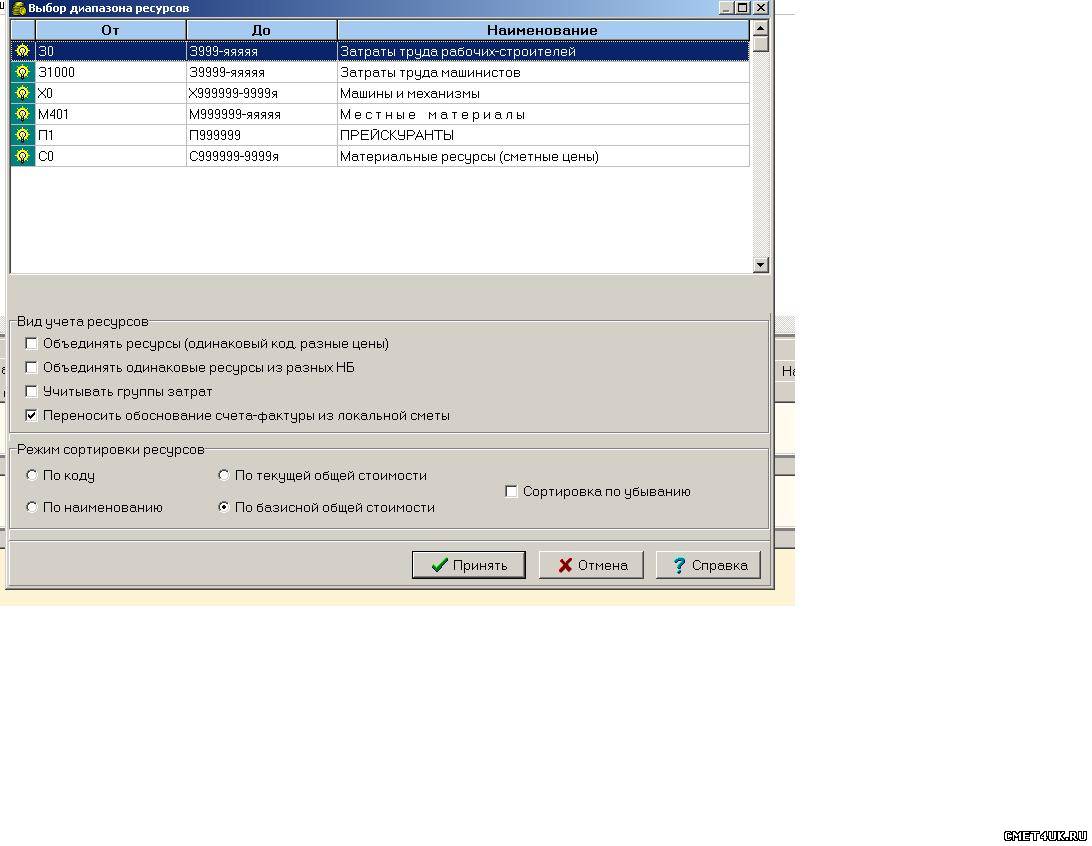
Task: Click the lightbulb icon in row Х0
Action: click(x=22, y=93)
